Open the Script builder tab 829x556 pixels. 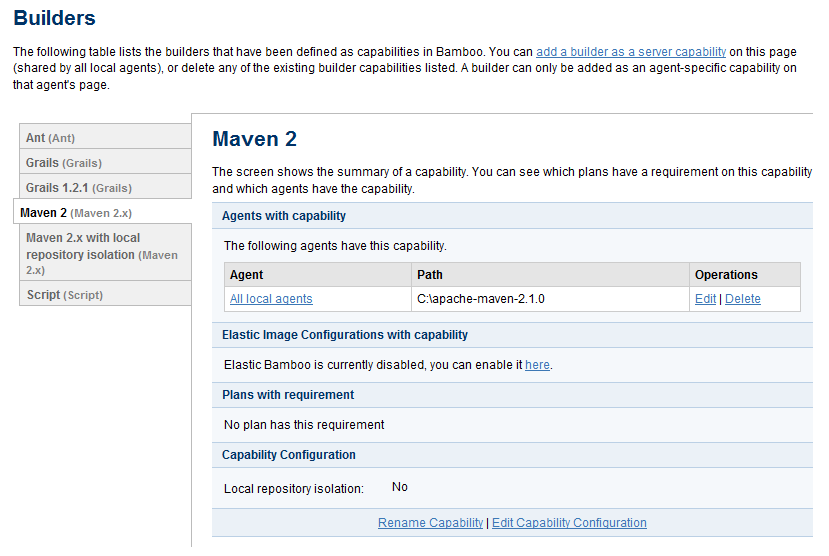point(105,294)
